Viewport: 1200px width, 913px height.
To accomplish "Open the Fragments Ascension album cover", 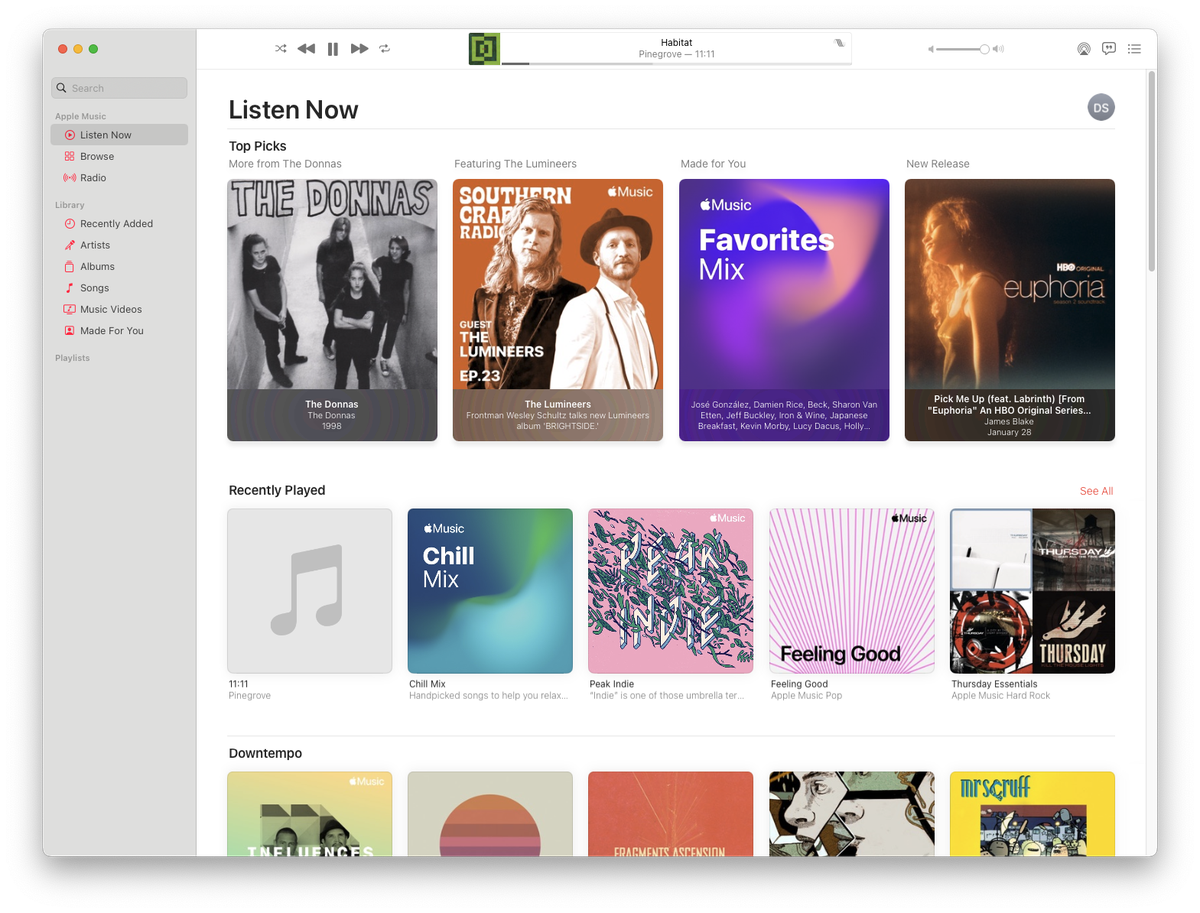I will 671,814.
